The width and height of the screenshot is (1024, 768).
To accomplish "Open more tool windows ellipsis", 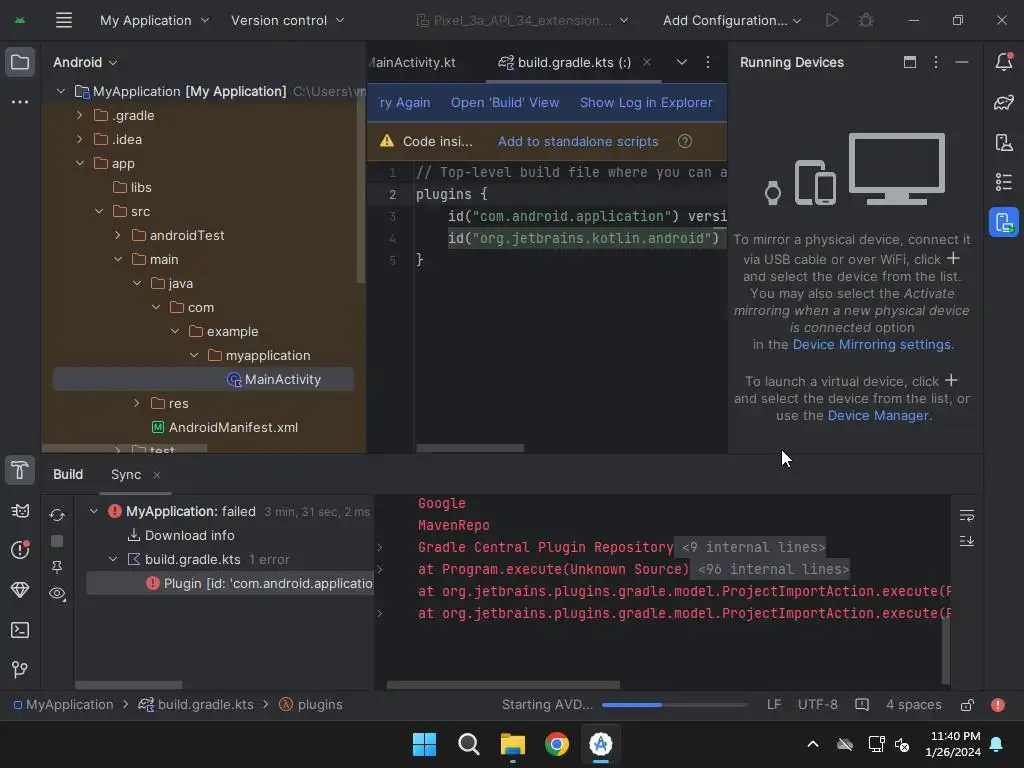I will tap(20, 102).
